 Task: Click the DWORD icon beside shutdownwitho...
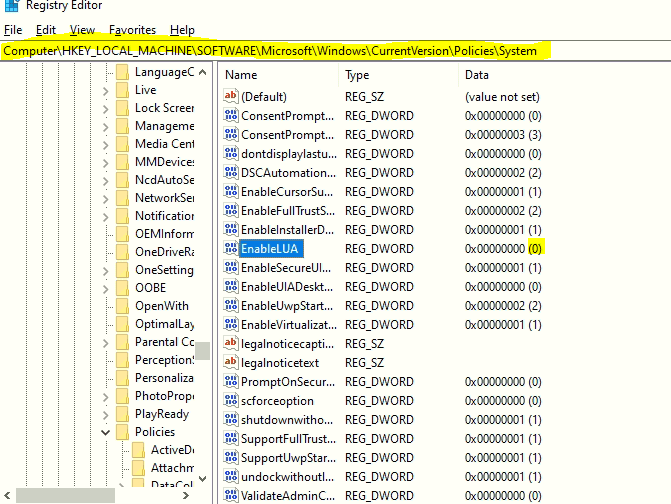[x=231, y=419]
